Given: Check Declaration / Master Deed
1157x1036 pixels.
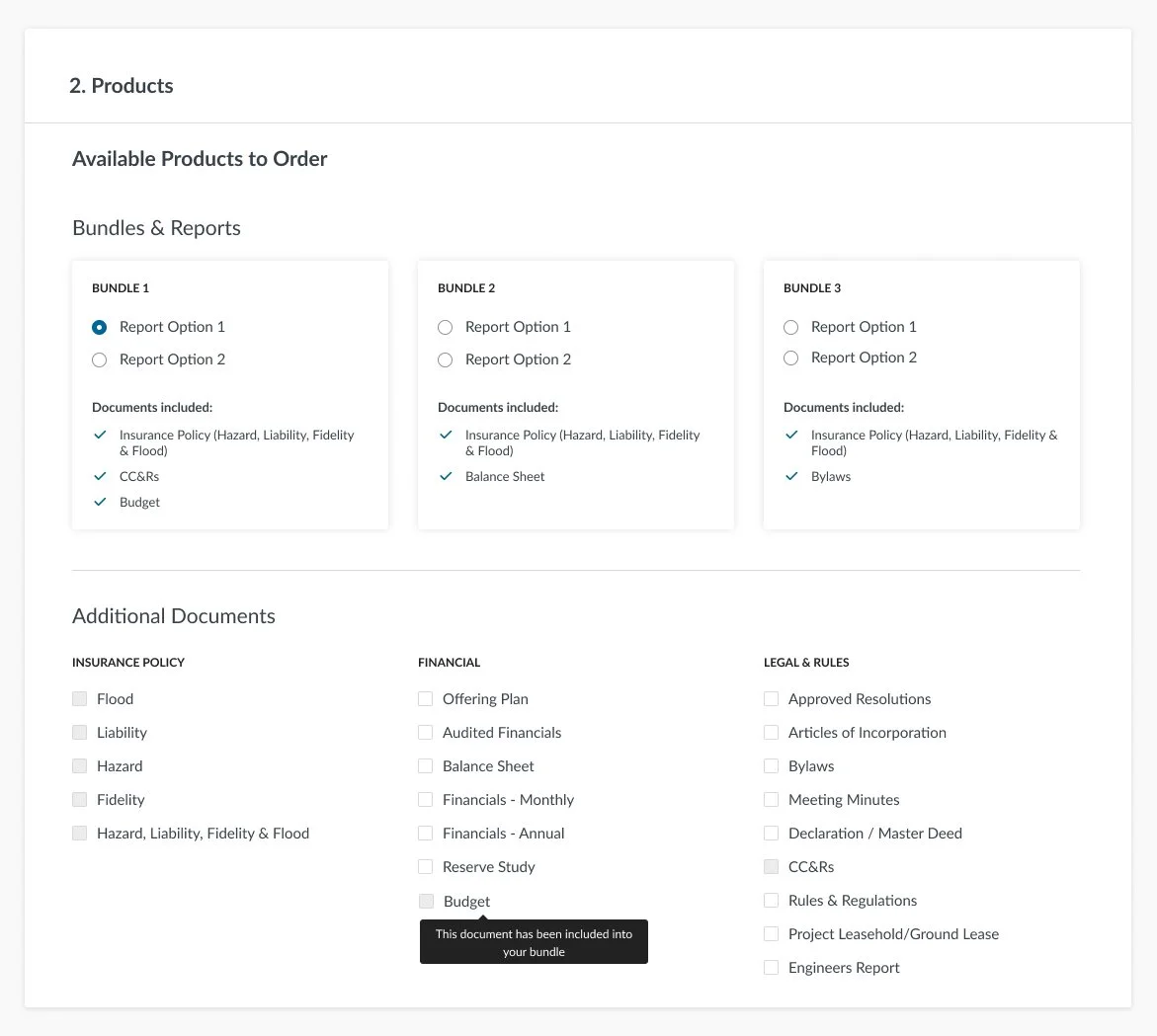Looking at the screenshot, I should [771, 834].
